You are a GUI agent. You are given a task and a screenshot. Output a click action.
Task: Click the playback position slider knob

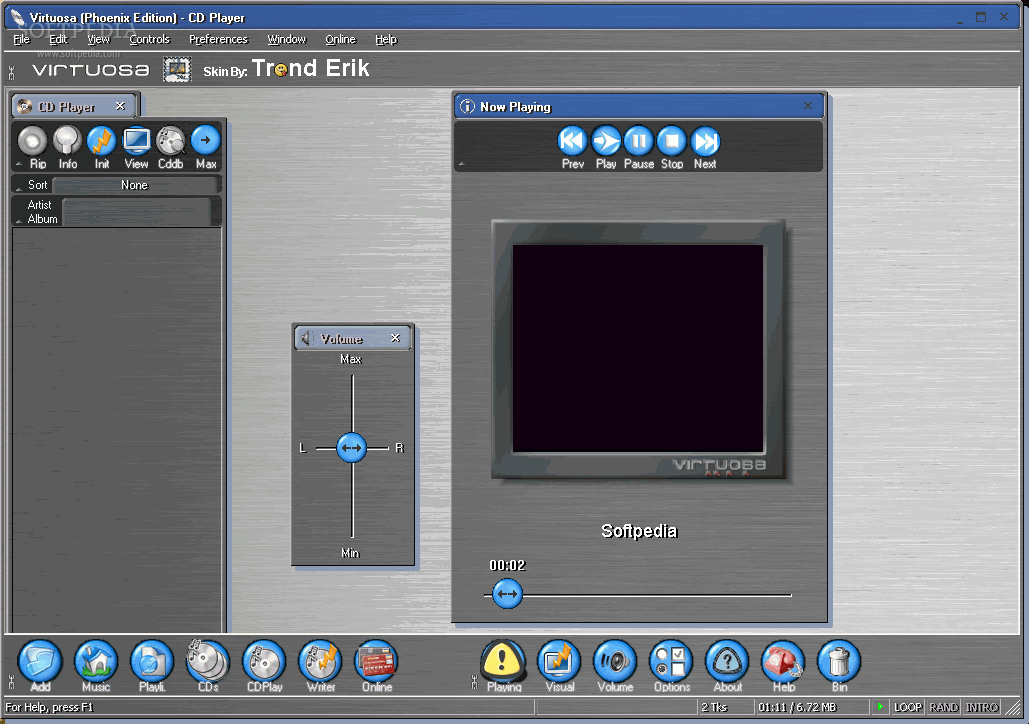click(x=507, y=594)
